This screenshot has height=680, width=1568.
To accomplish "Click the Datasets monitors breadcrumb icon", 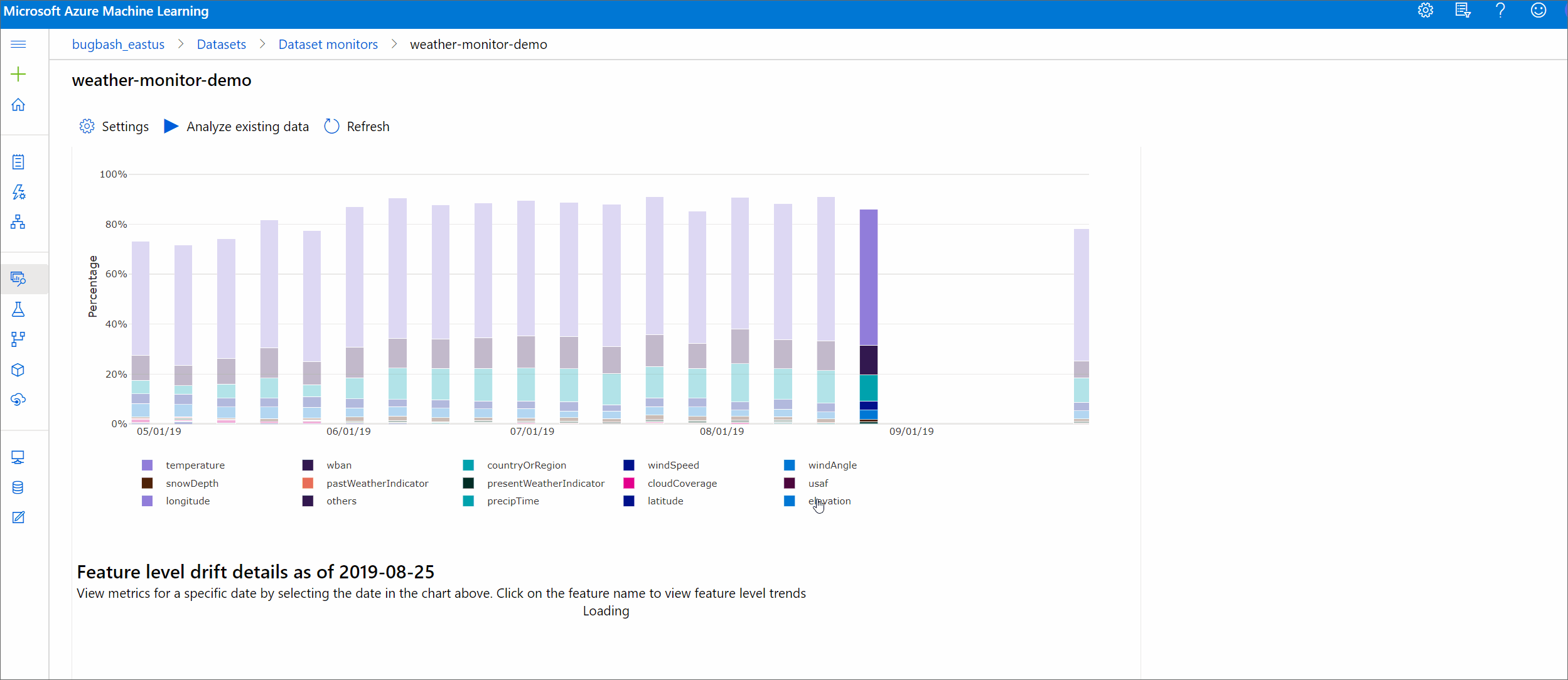I will (328, 44).
